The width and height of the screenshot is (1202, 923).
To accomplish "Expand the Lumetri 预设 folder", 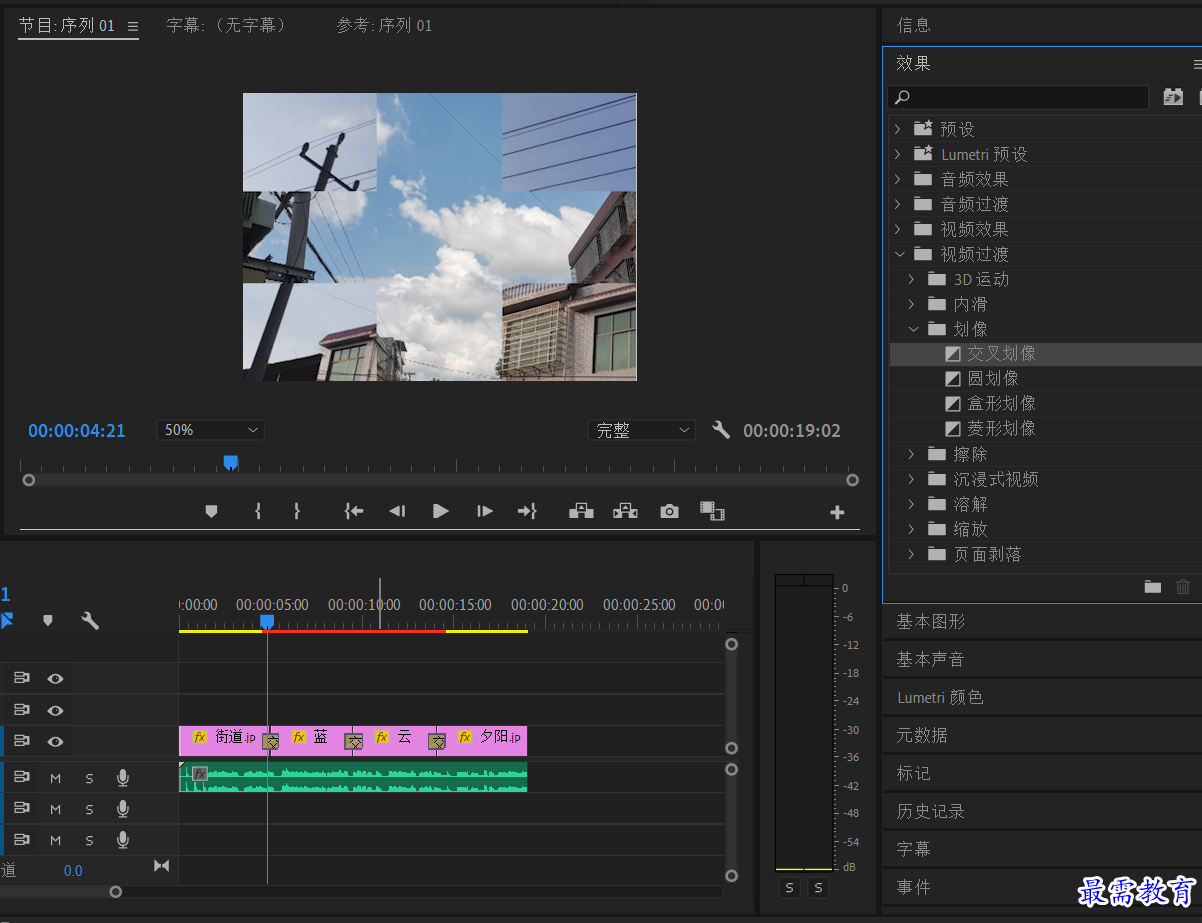I will tap(897, 154).
